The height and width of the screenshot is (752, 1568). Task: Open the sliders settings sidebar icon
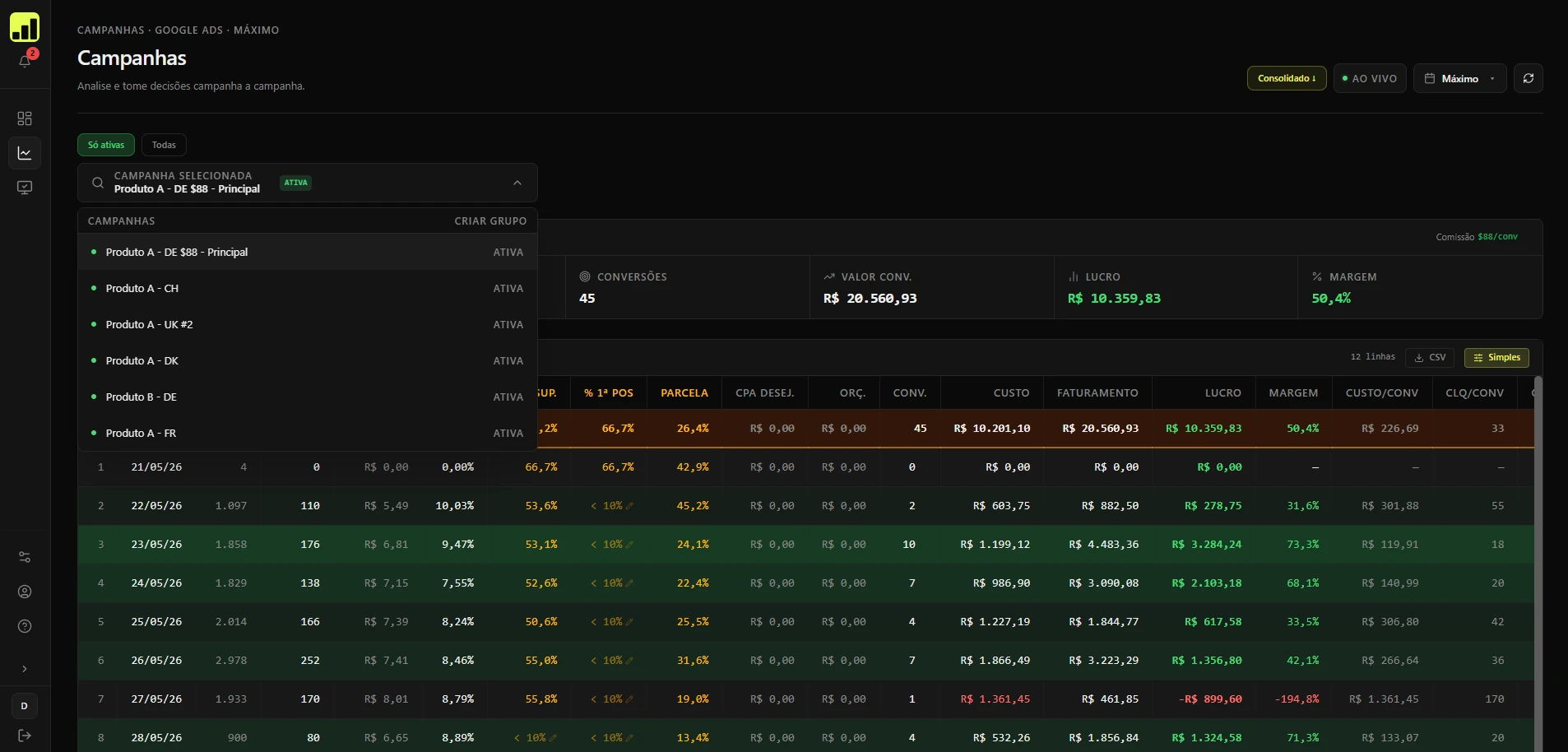25,557
